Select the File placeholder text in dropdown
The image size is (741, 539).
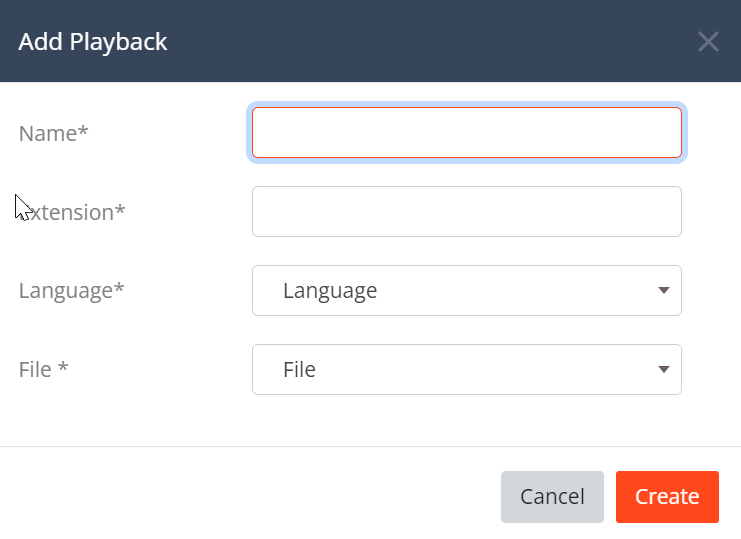(x=299, y=369)
